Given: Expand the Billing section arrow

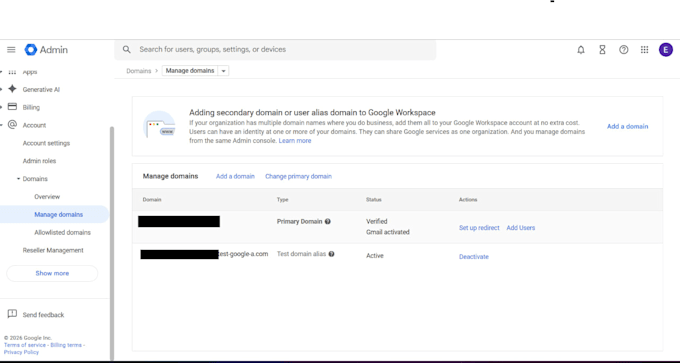Looking at the screenshot, I should click(x=2, y=108).
